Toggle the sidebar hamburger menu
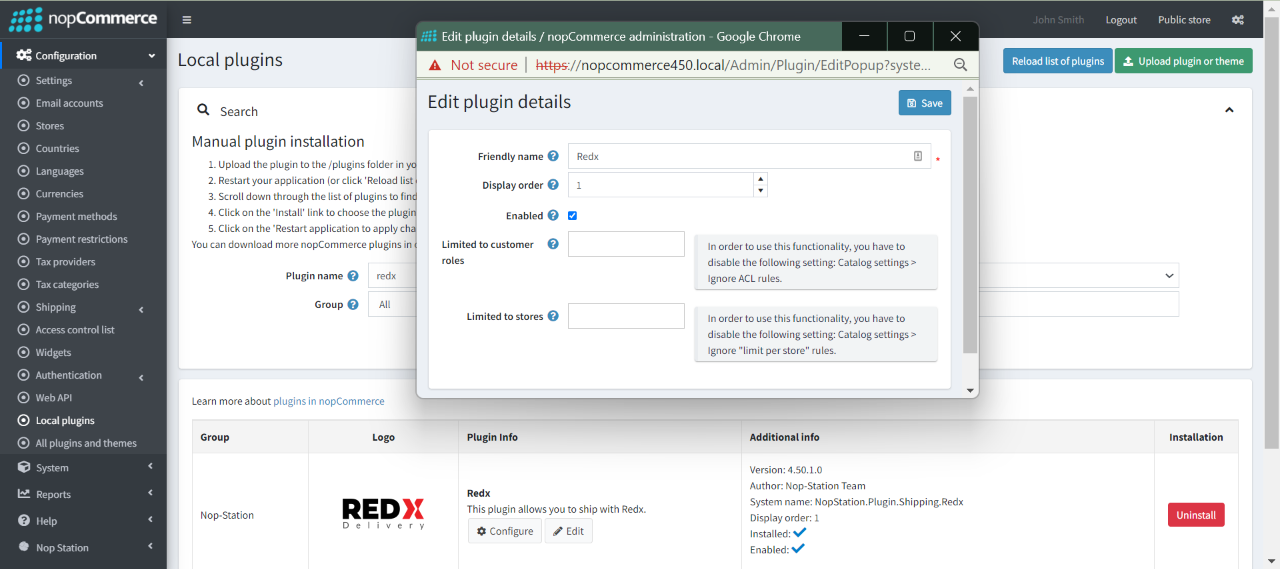The width and height of the screenshot is (1280, 569). (187, 20)
